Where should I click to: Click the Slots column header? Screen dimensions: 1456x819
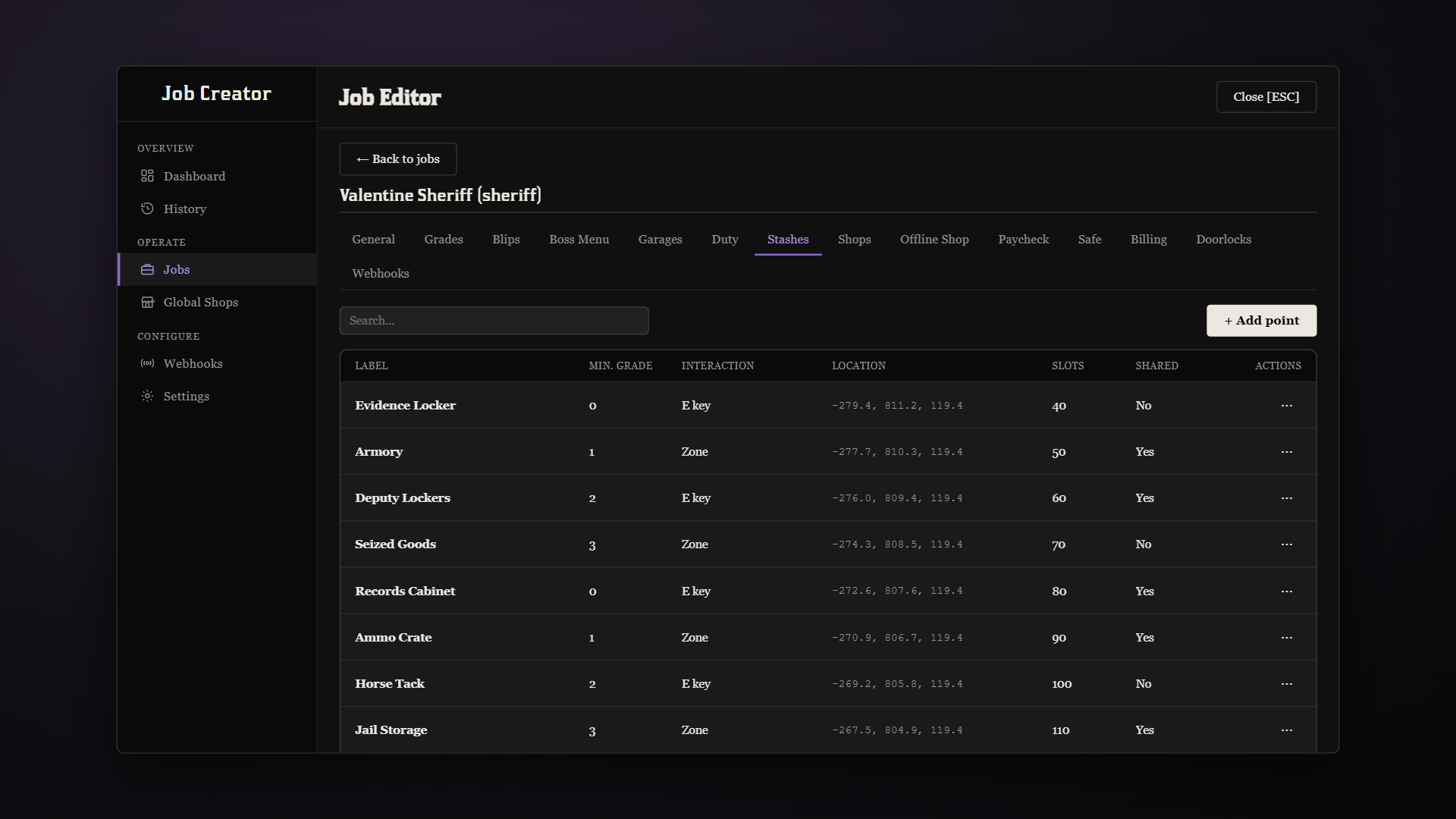(1068, 366)
